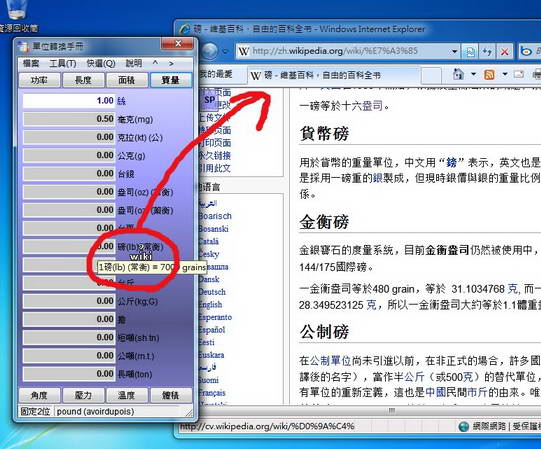Switch to the 功率 category tab
Image resolution: width=541 pixels, height=449 pixels.
tap(39, 80)
